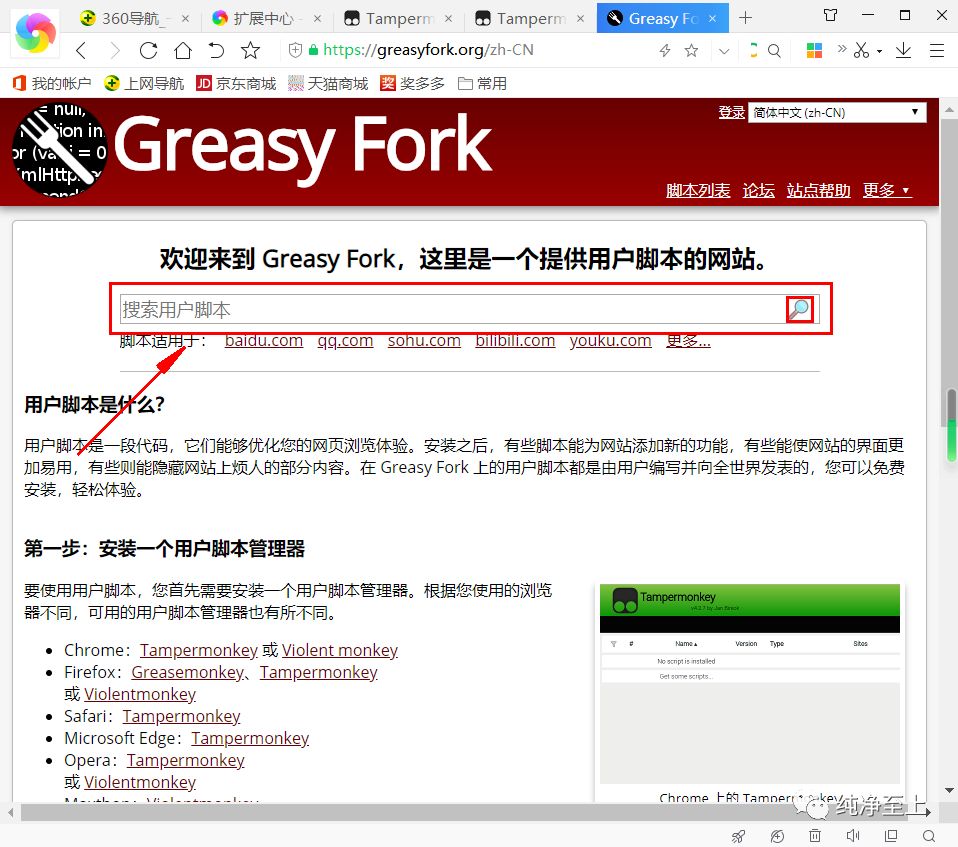Viewport: 958px width, 847px height.
Task: Show more extensions with the chevron icon
Action: tap(842, 48)
